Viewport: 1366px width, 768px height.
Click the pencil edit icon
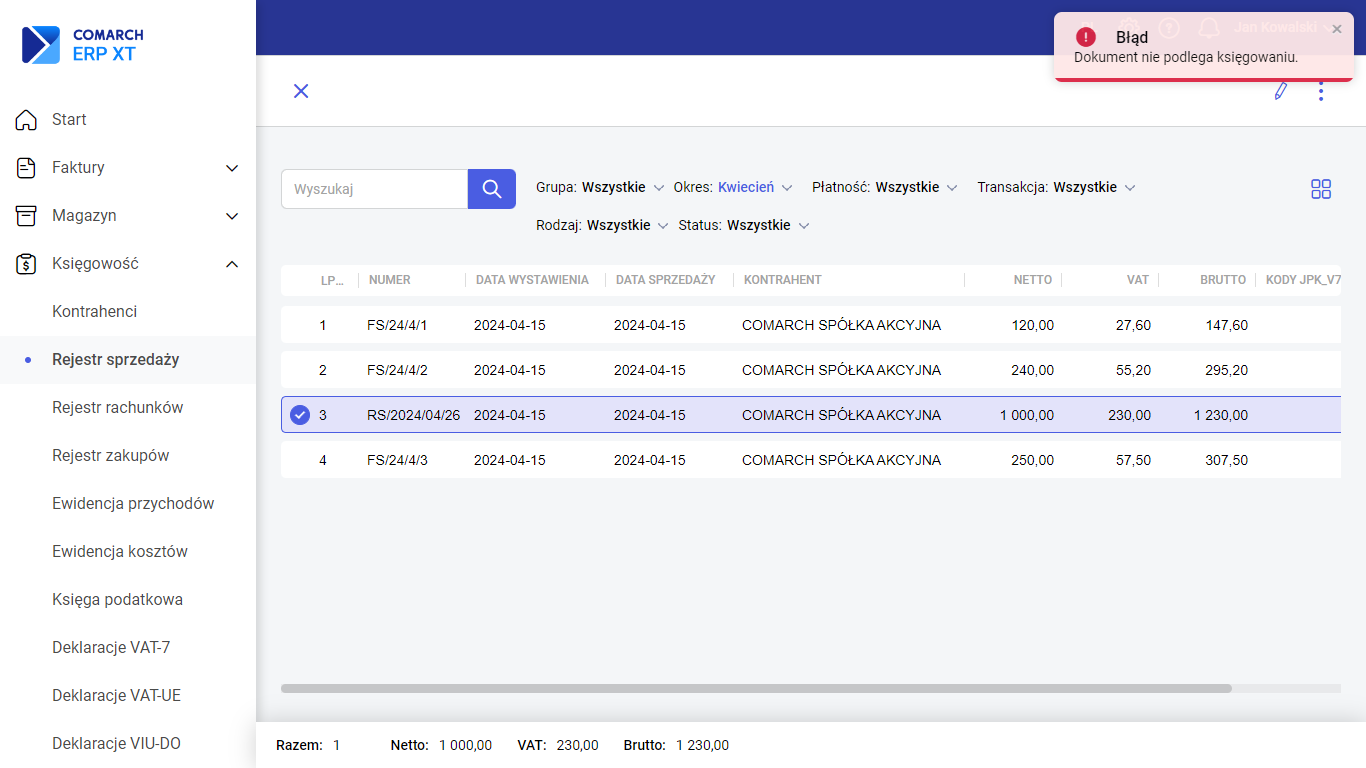1280,91
